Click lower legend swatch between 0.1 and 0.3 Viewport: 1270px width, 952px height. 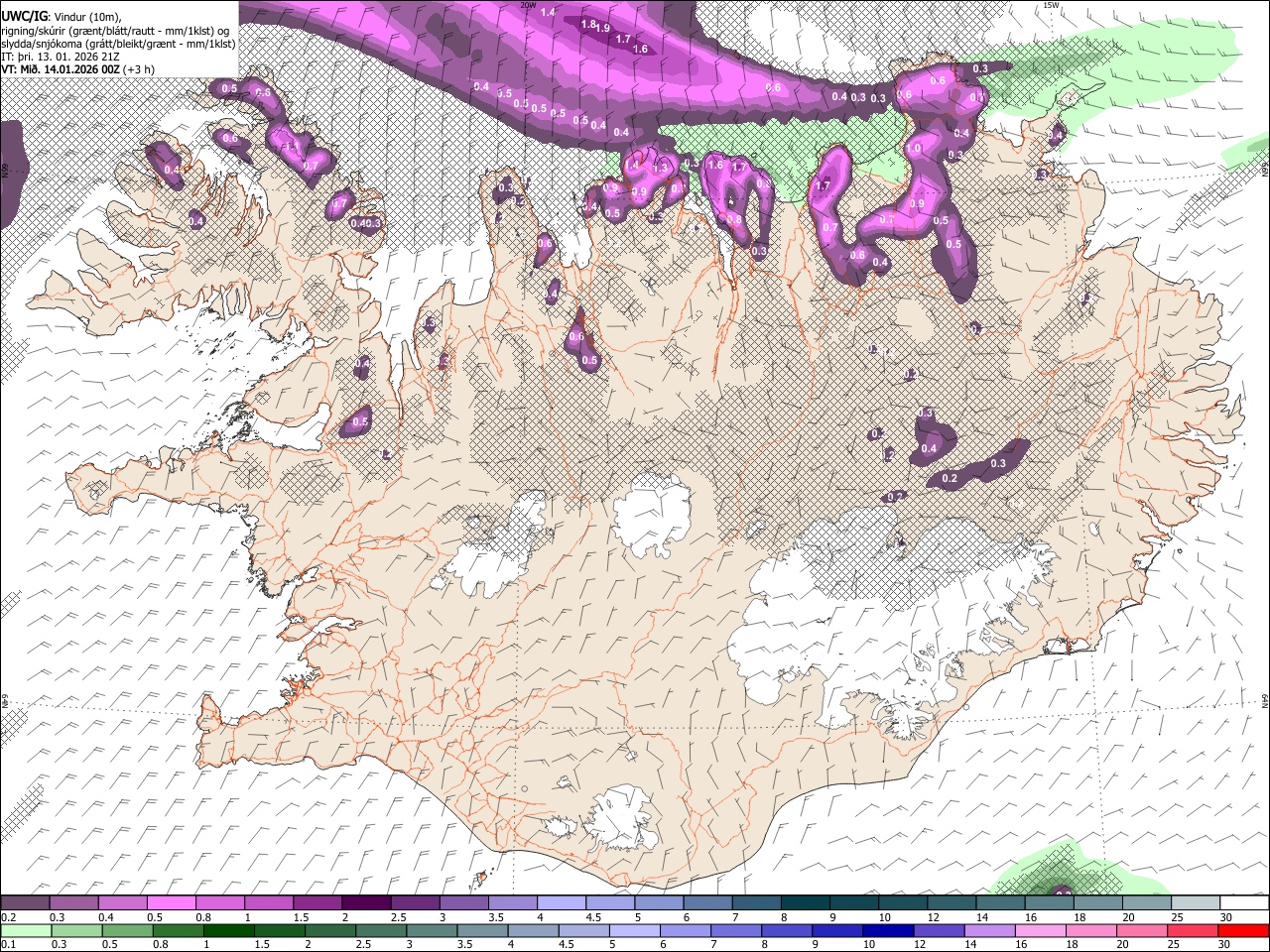point(26,930)
